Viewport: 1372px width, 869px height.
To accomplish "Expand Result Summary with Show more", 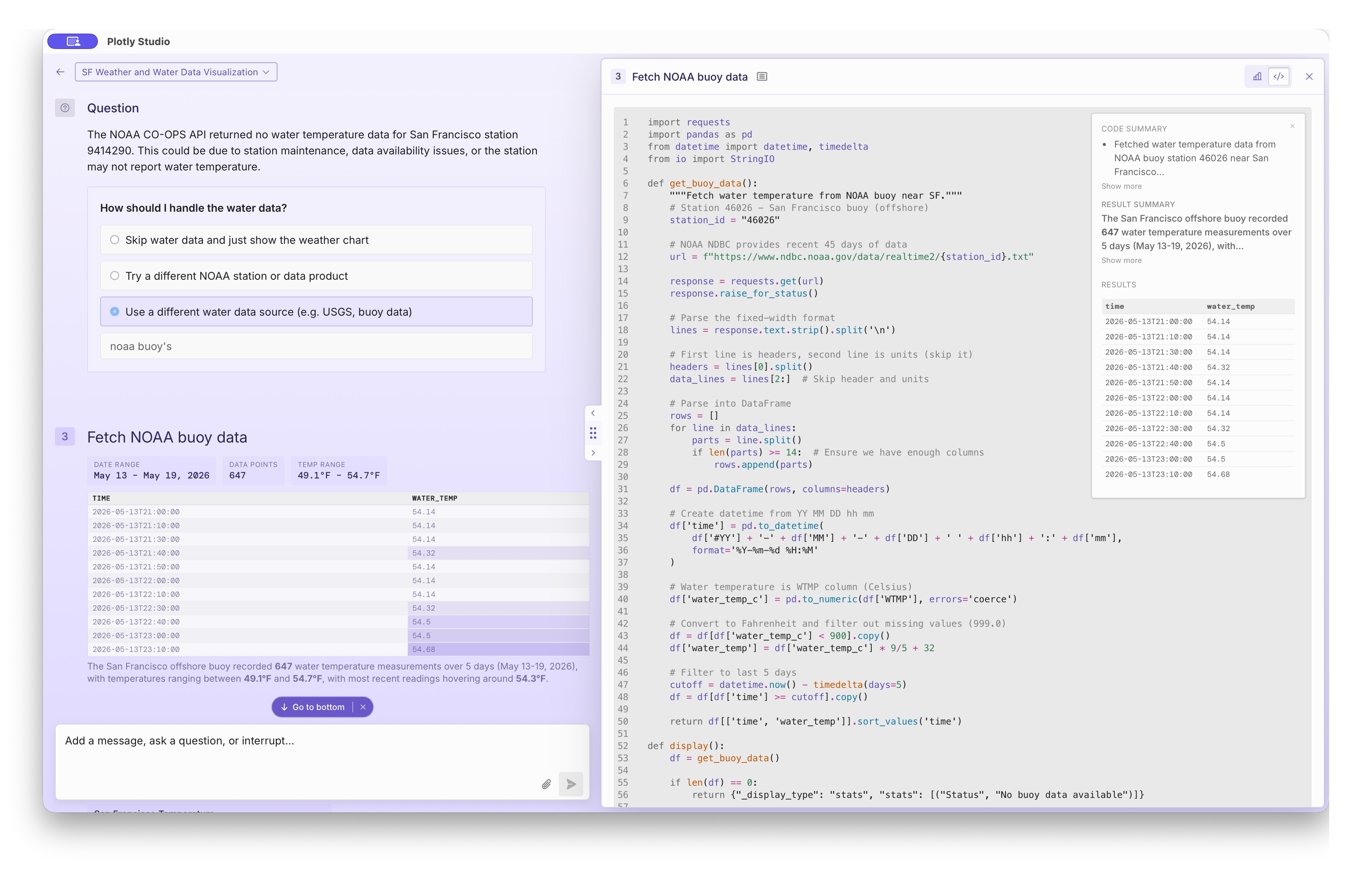I will [1121, 260].
